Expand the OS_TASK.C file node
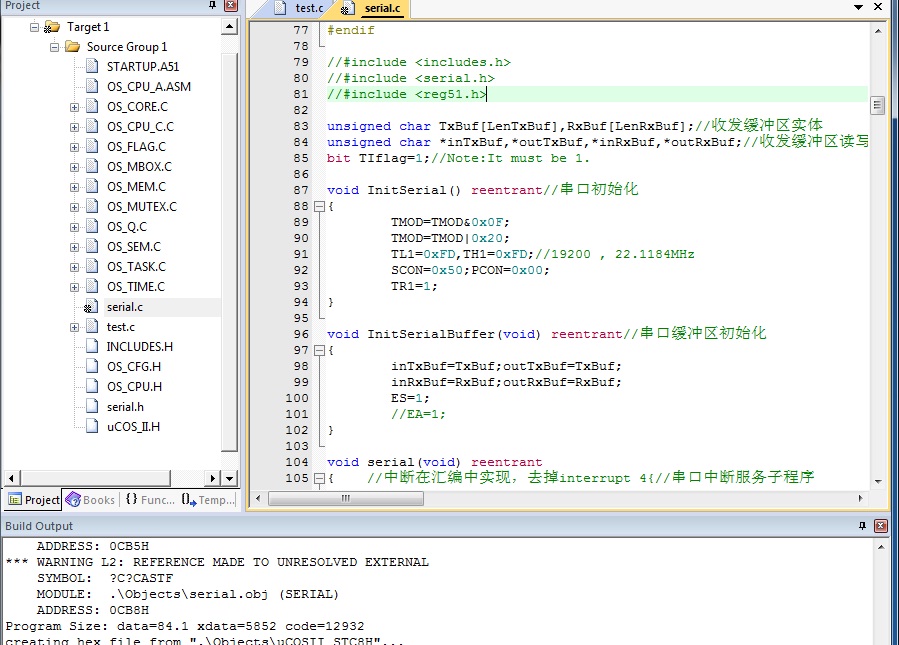Viewport: 899px width, 645px height. pyautogui.click(x=75, y=267)
